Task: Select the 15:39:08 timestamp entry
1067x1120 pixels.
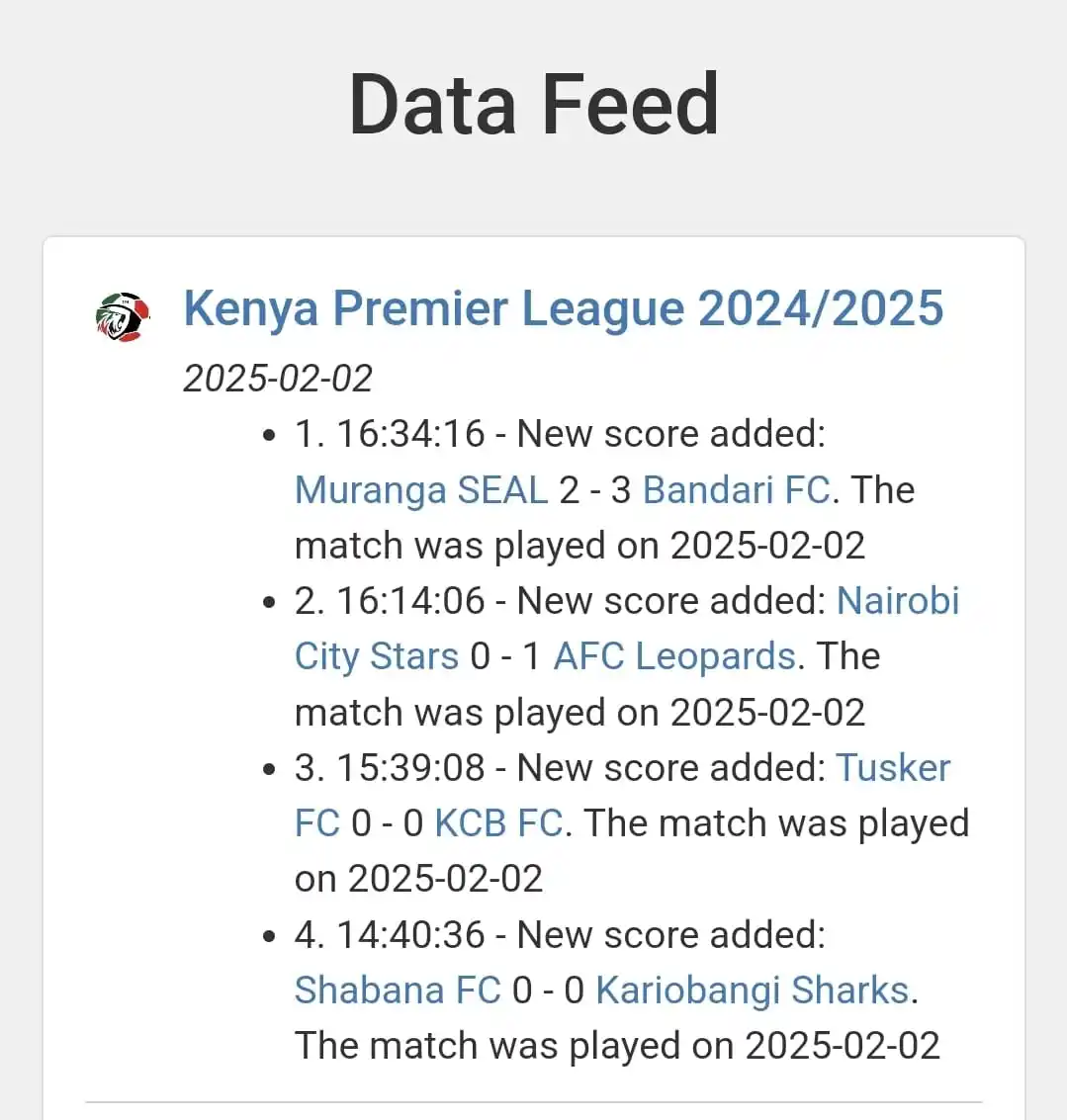Action: pyautogui.click(x=411, y=768)
